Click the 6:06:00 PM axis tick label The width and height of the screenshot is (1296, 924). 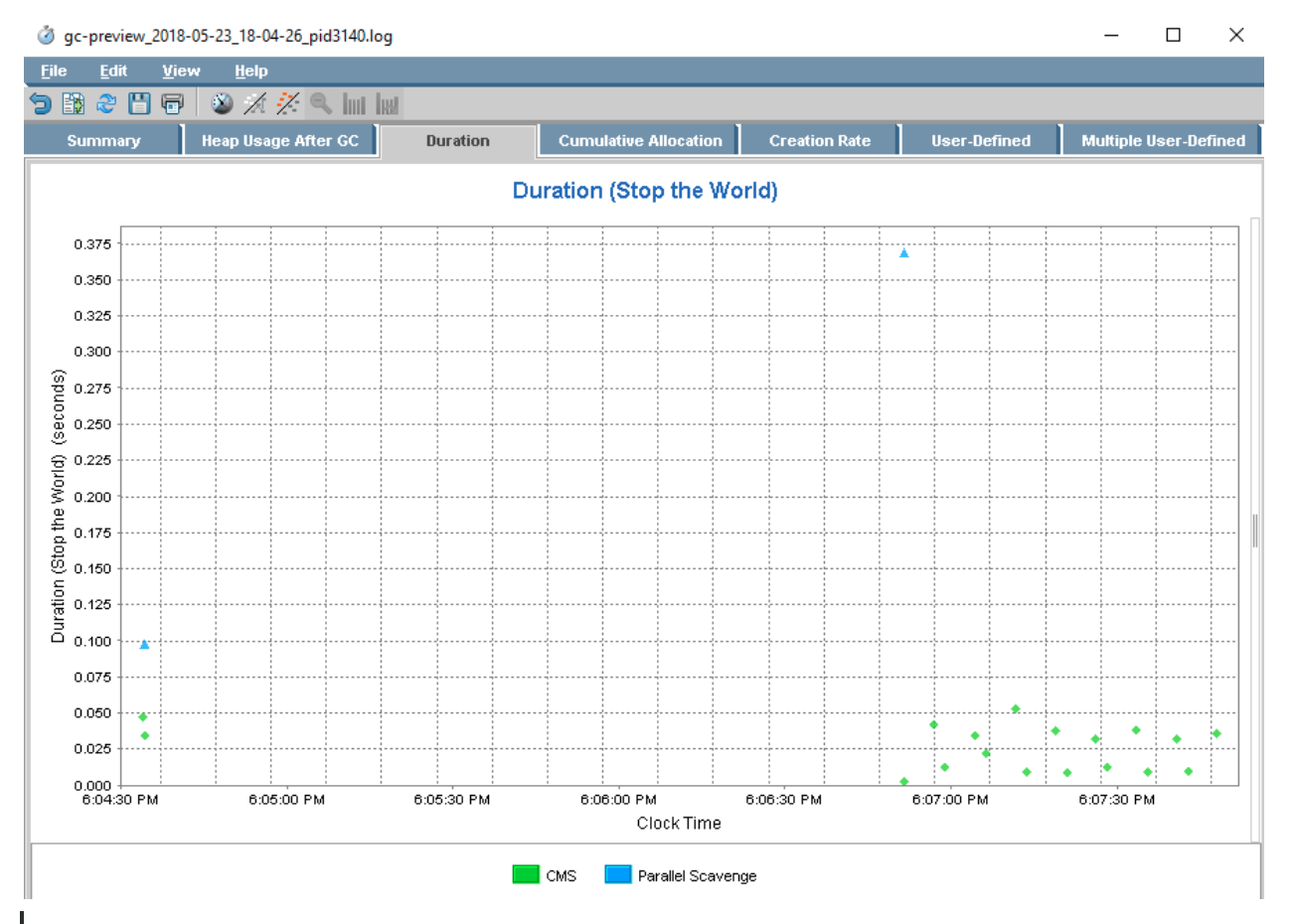(x=618, y=799)
